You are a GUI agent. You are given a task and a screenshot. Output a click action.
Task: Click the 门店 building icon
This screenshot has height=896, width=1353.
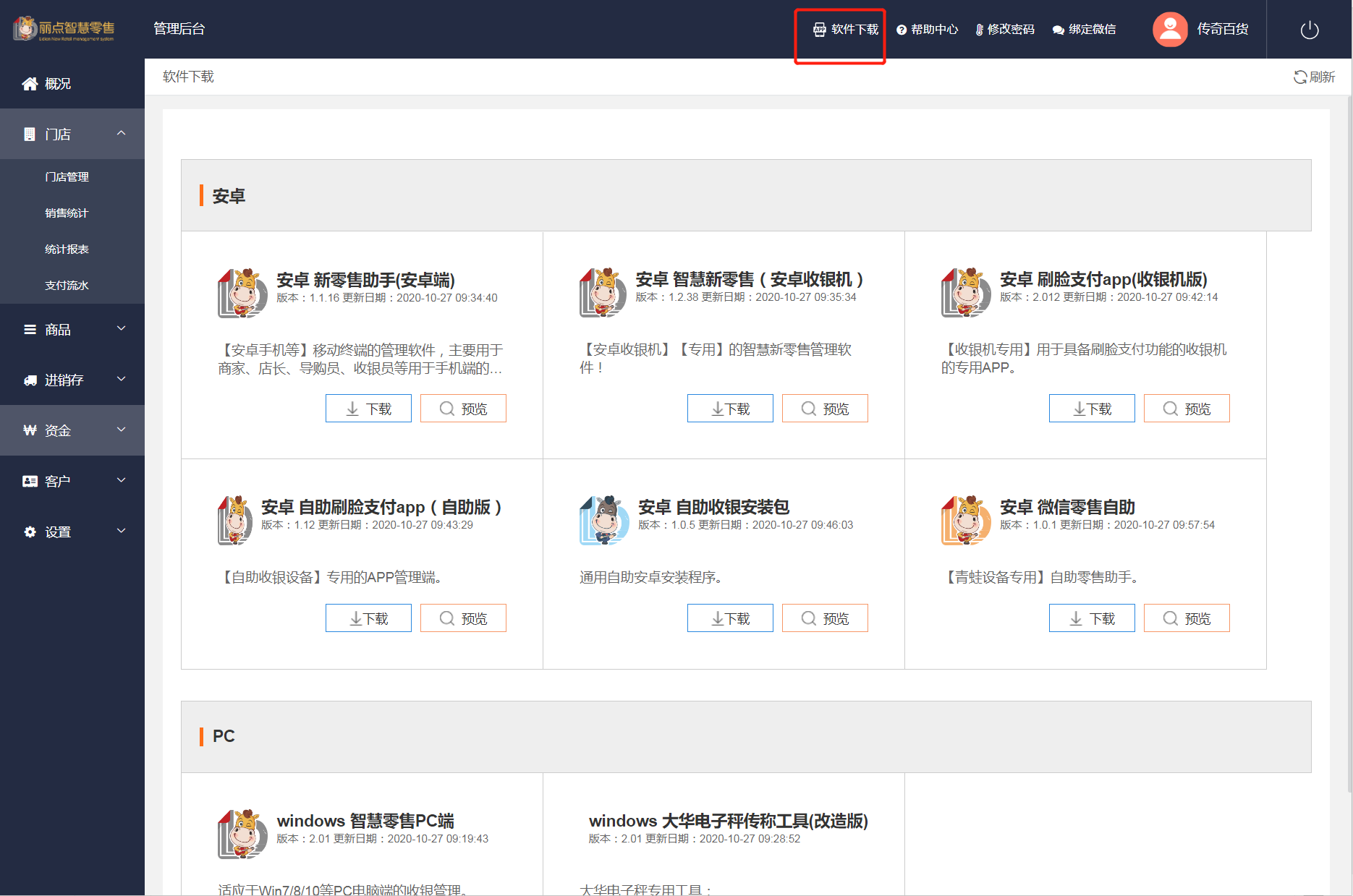(x=30, y=135)
